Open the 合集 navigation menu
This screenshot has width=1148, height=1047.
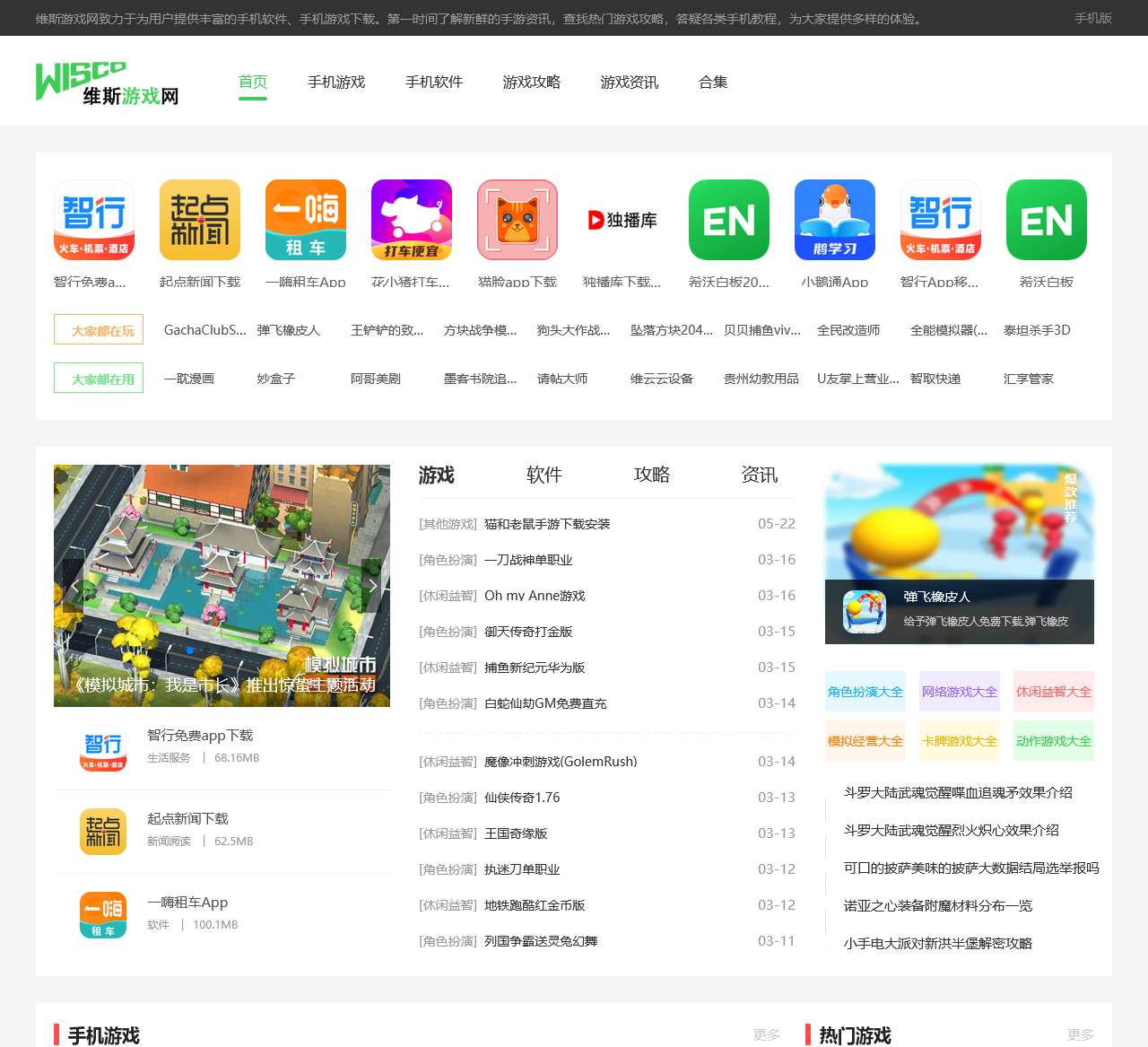tap(713, 82)
